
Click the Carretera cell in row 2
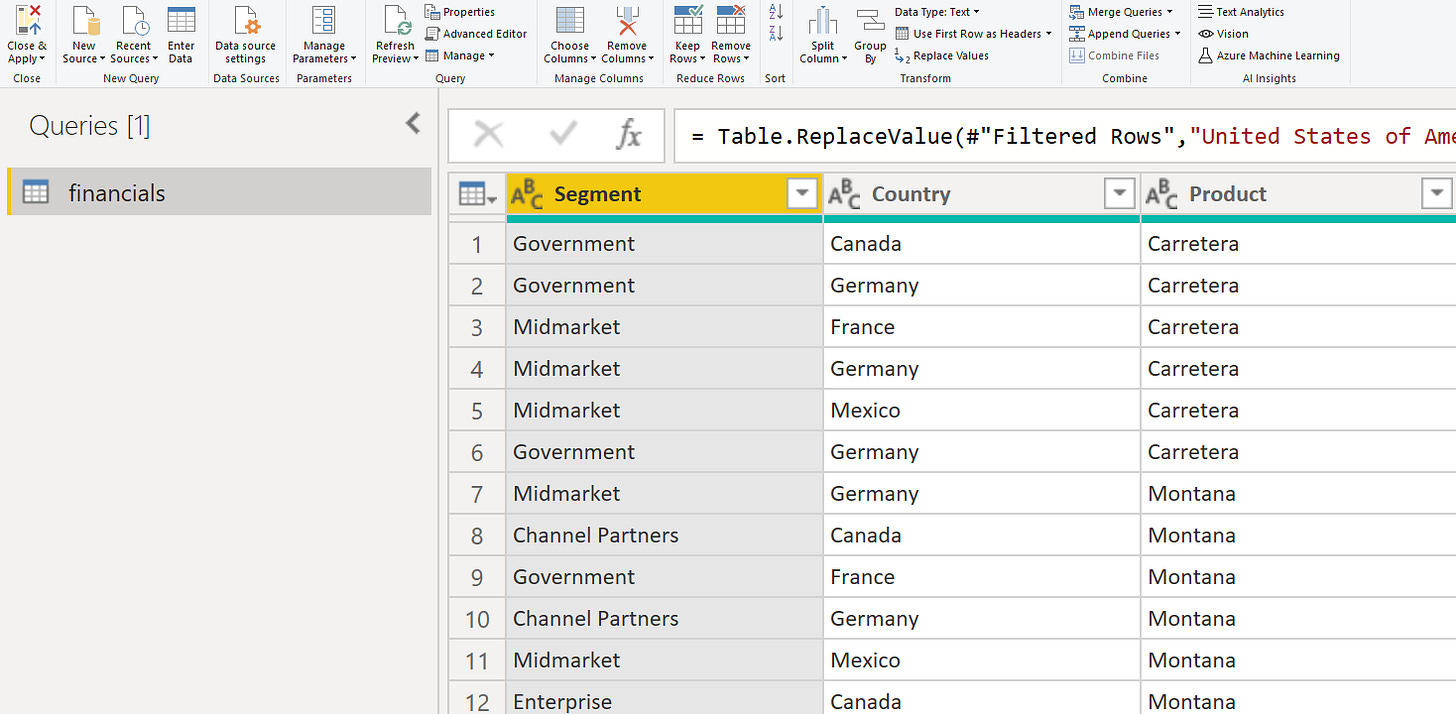click(x=1298, y=286)
